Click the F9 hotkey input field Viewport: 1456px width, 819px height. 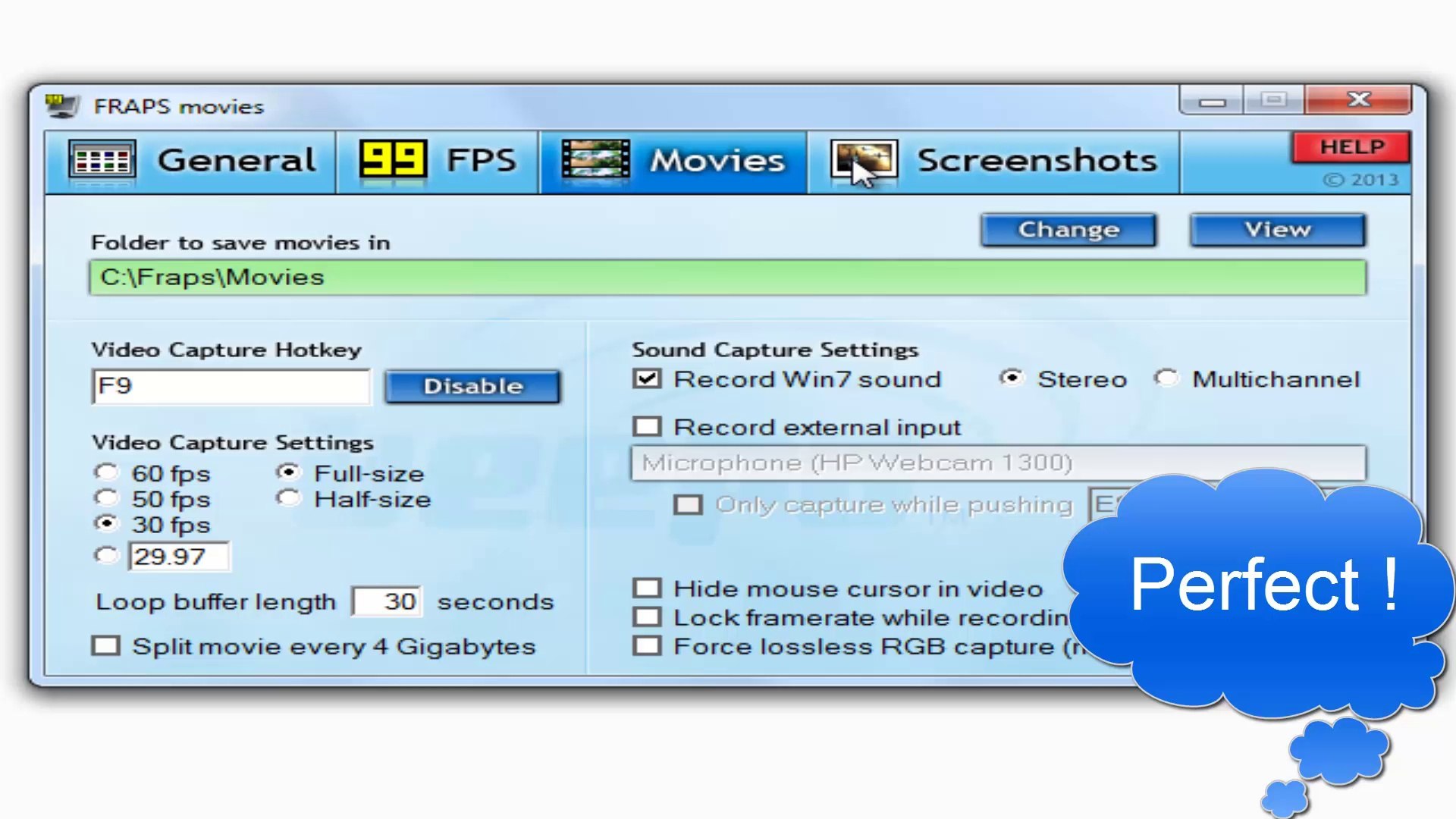tap(231, 387)
